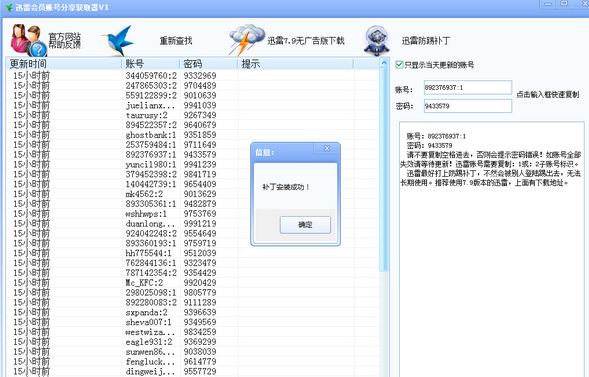The image size is (589, 377).
Task: Click the 提示 column header
Action: coord(296,64)
